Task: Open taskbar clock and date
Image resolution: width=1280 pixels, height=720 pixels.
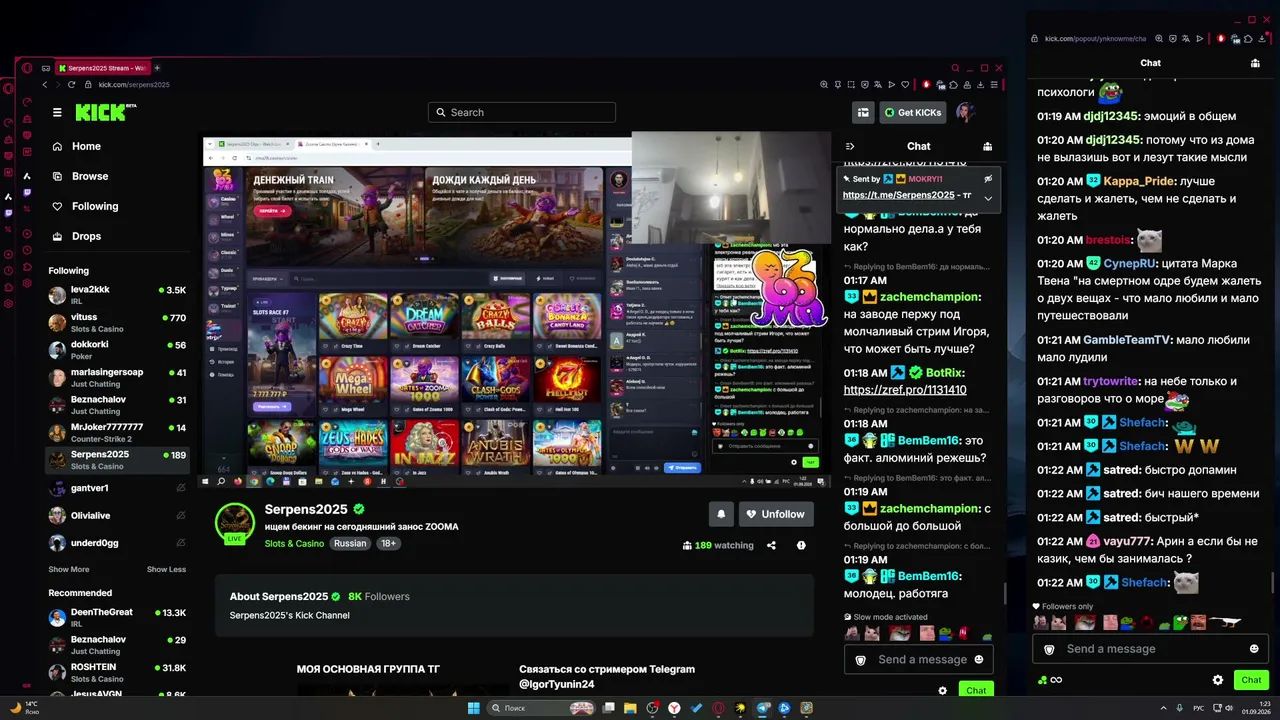Action: click(x=1256, y=708)
